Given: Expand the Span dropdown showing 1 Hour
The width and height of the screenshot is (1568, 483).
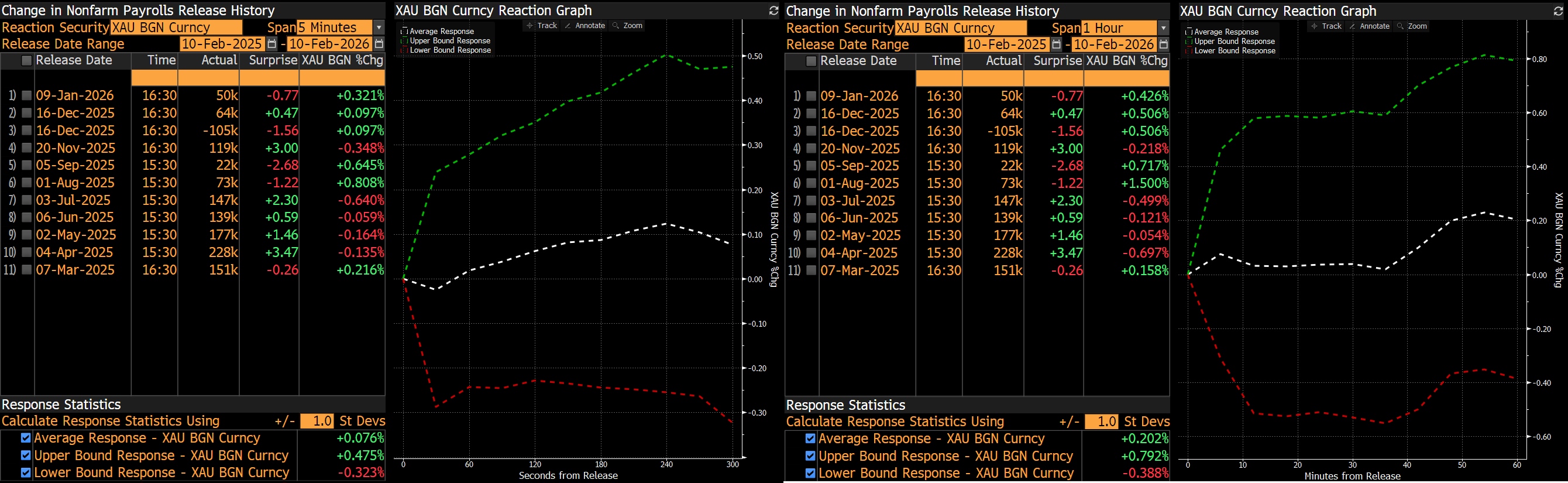Looking at the screenshot, I should [1163, 28].
